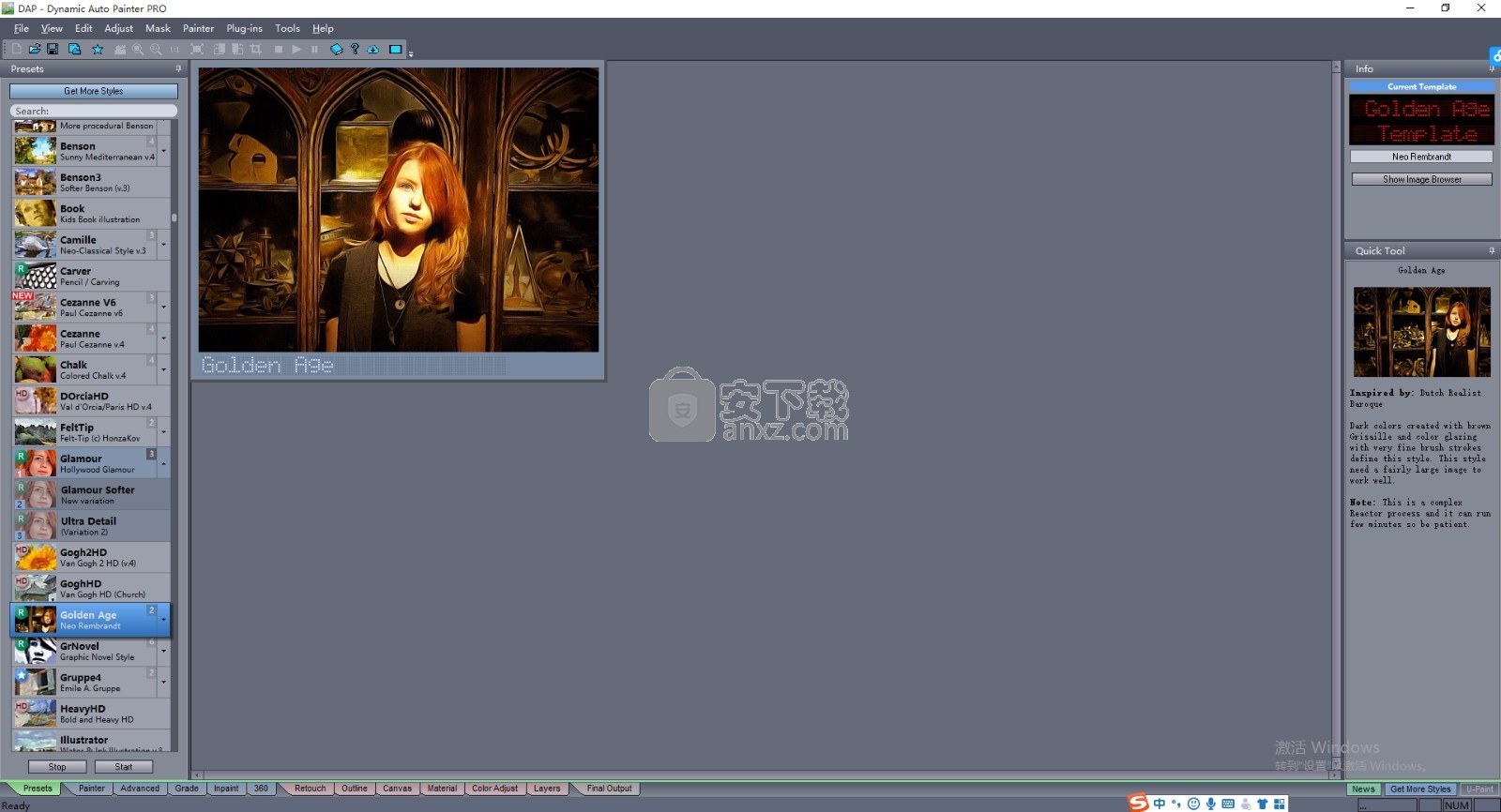
Task: Click the presets list scrollbar thumb
Action: click(x=174, y=218)
